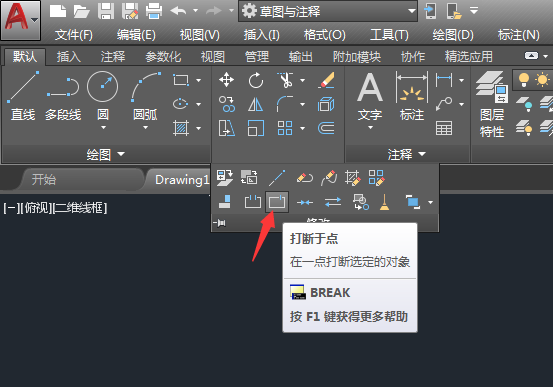Open the draw order dropdown arrow
This screenshot has width=553, height=387.
click(431, 202)
